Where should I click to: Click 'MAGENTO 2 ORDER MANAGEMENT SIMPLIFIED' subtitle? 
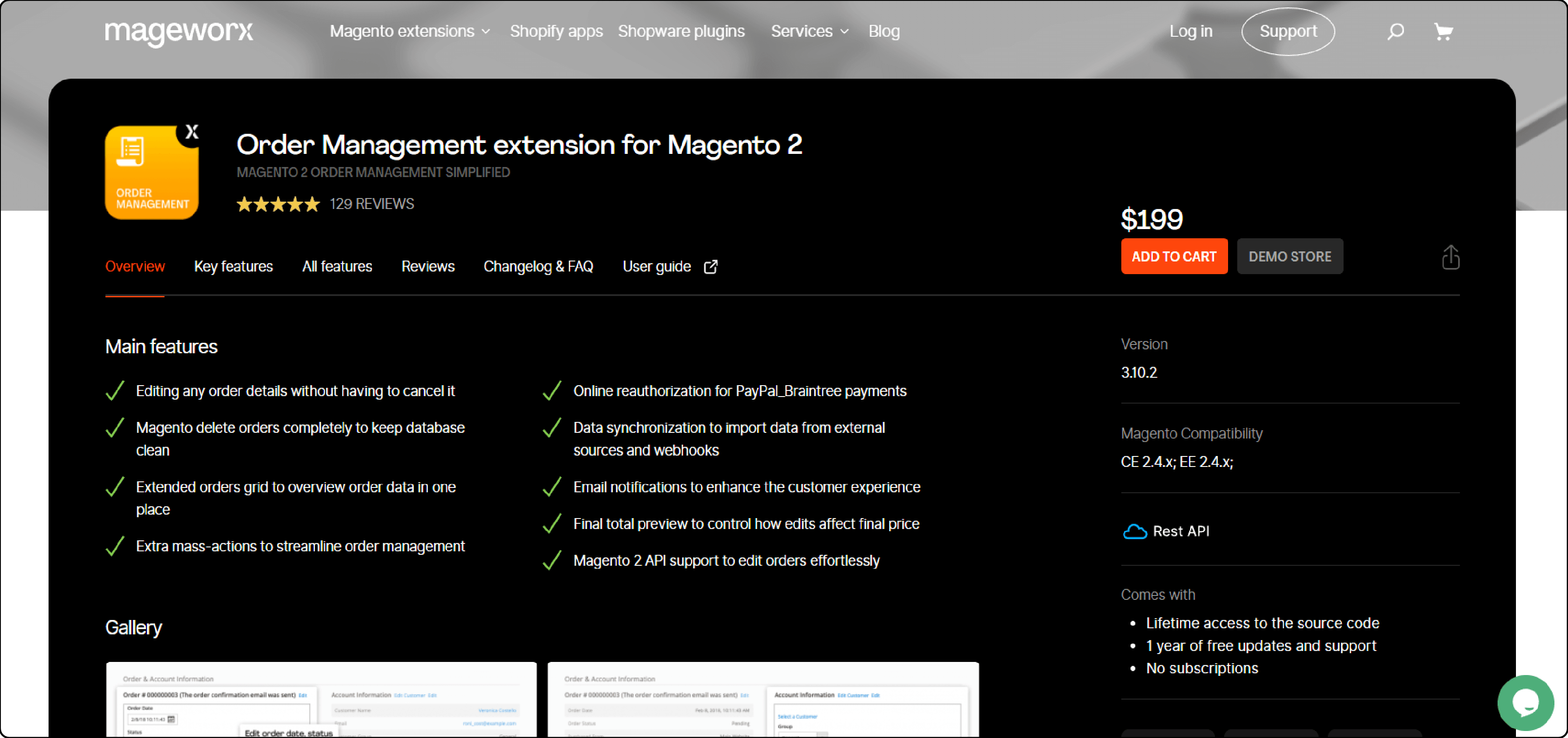(372, 172)
